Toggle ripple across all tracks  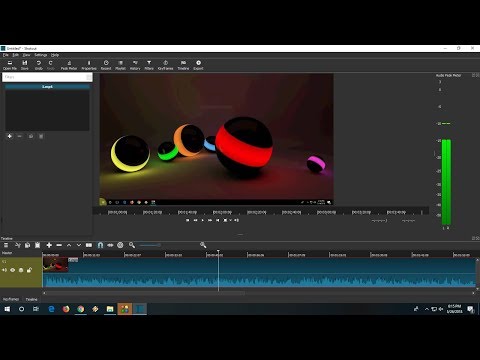tap(120, 245)
